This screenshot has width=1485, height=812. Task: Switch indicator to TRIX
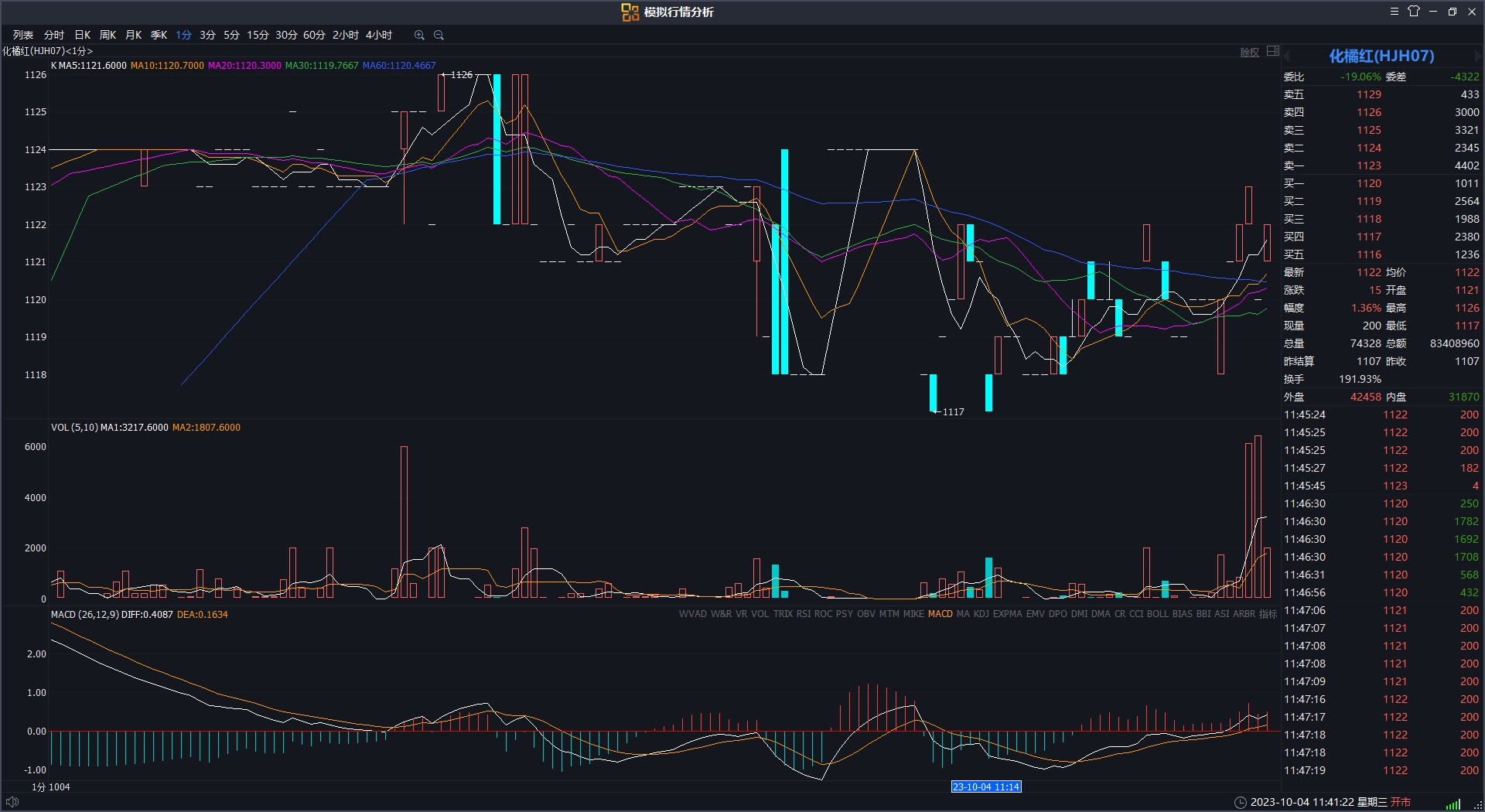(x=783, y=614)
